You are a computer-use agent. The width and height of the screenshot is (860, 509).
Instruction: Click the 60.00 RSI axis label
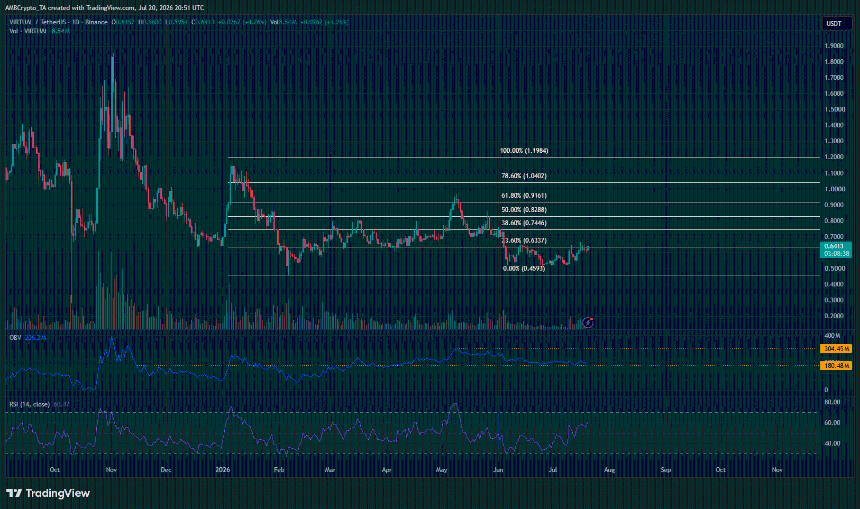[x=833, y=423]
